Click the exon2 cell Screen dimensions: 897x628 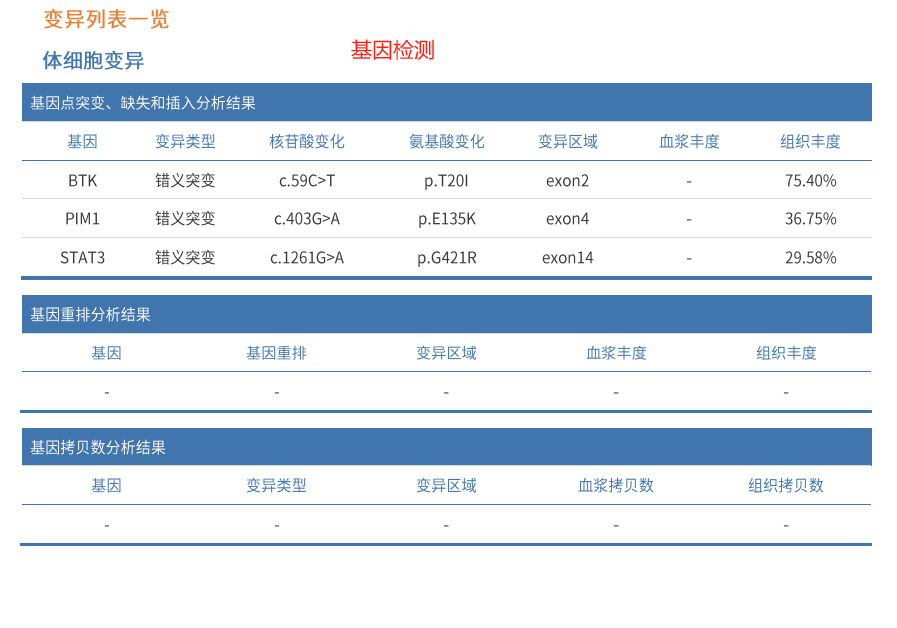coord(567,181)
